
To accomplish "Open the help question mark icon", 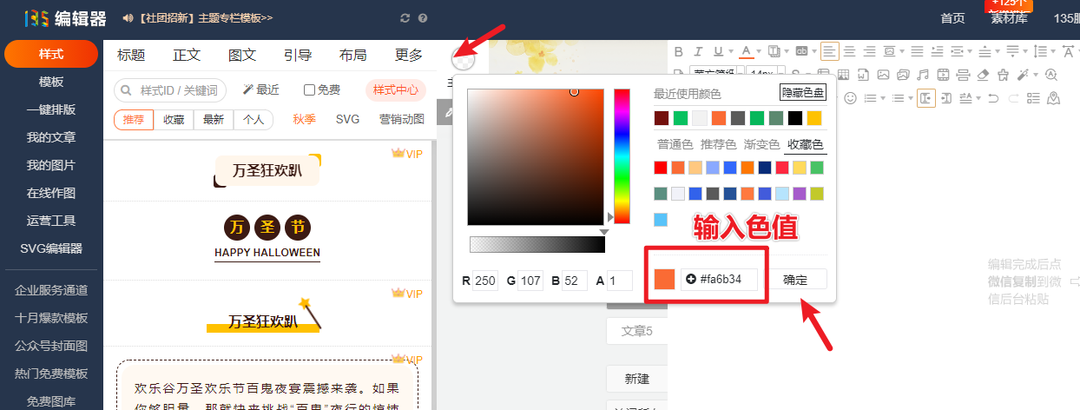I will [423, 18].
